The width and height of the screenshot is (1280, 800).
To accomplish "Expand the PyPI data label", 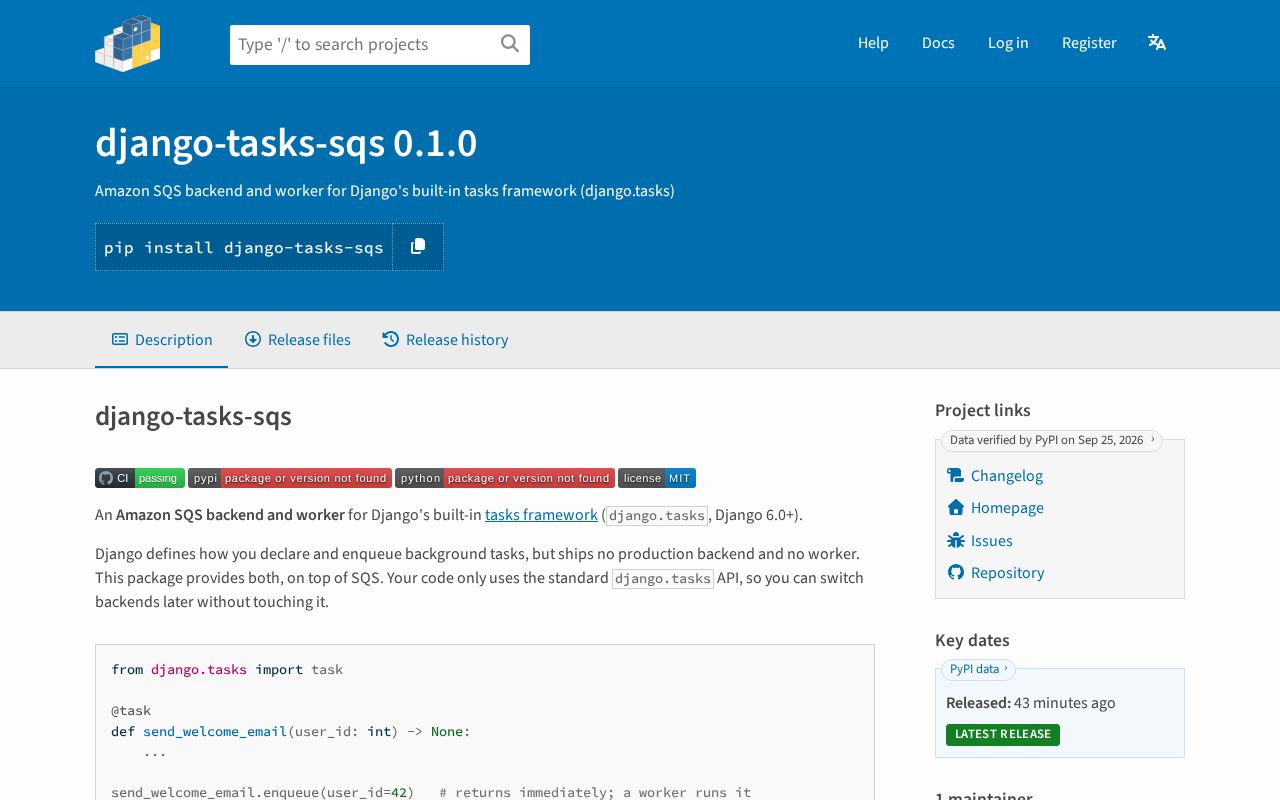I will click(978, 669).
